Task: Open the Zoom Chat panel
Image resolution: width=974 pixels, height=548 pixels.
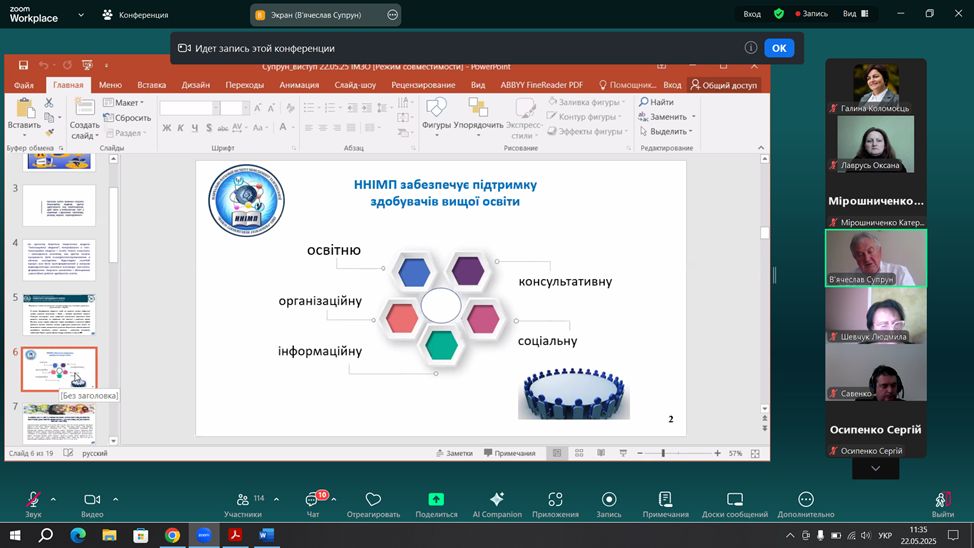Action: (311, 501)
